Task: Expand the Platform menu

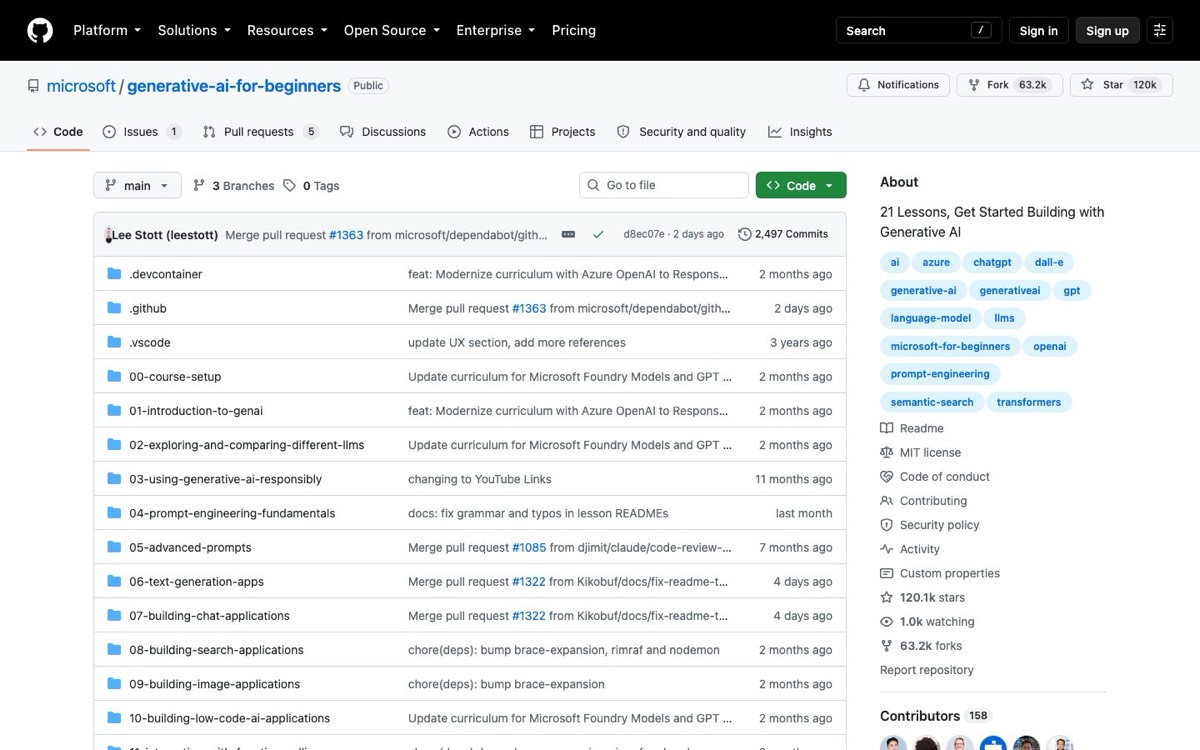Action: [x=107, y=30]
